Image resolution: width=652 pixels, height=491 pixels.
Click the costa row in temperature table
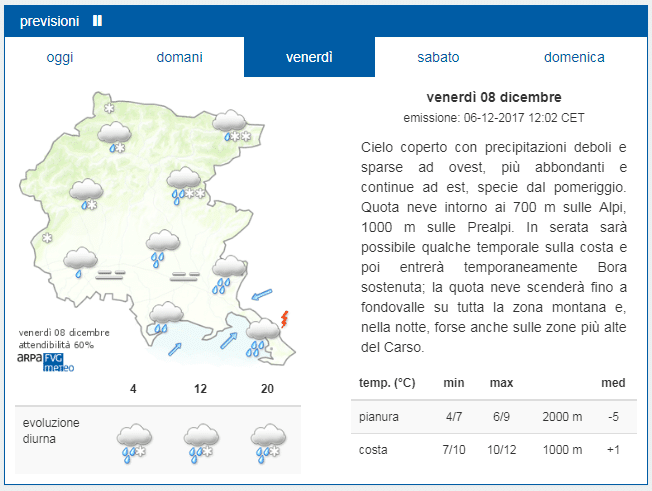point(490,450)
